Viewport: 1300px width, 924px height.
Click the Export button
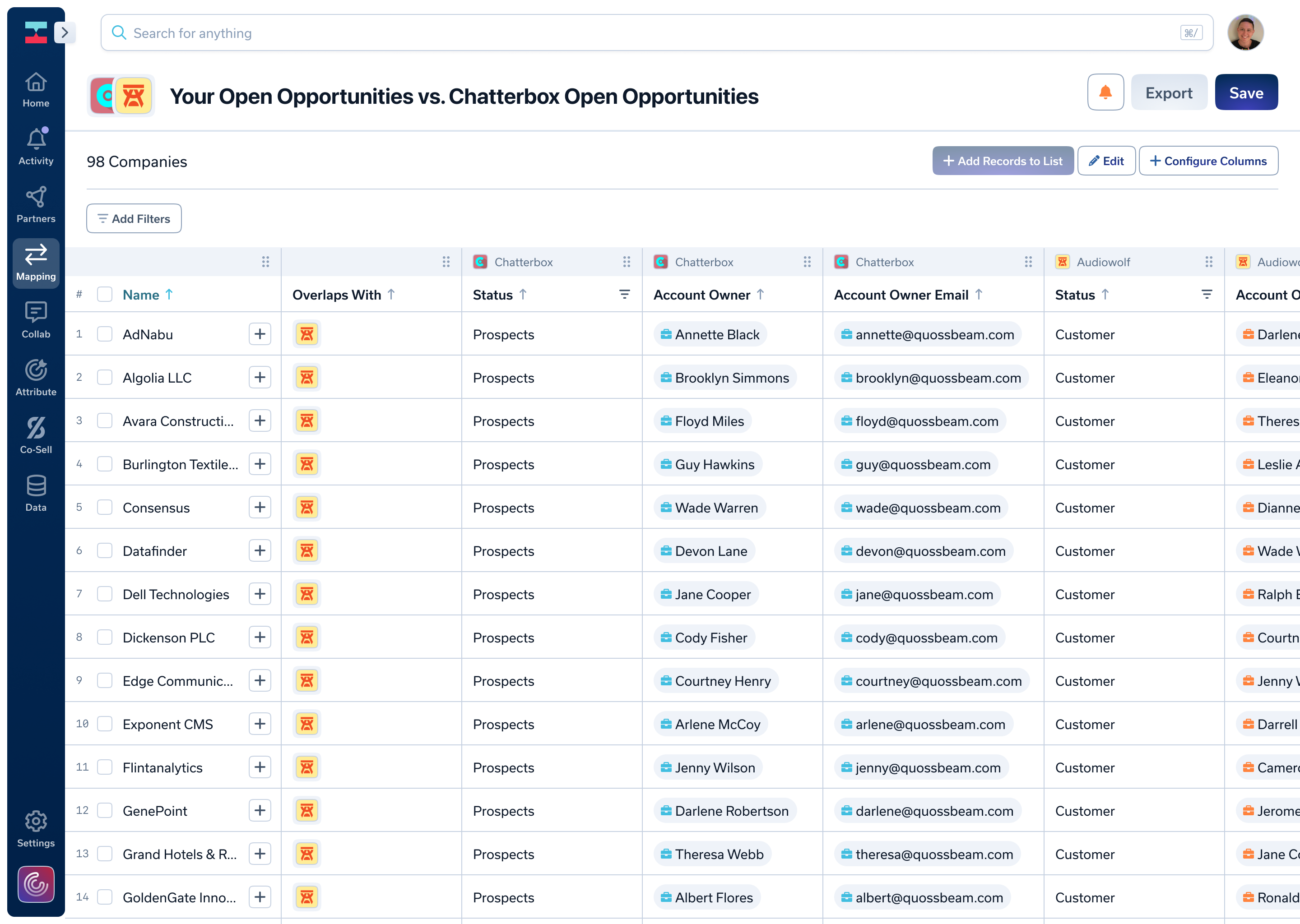(x=1169, y=92)
